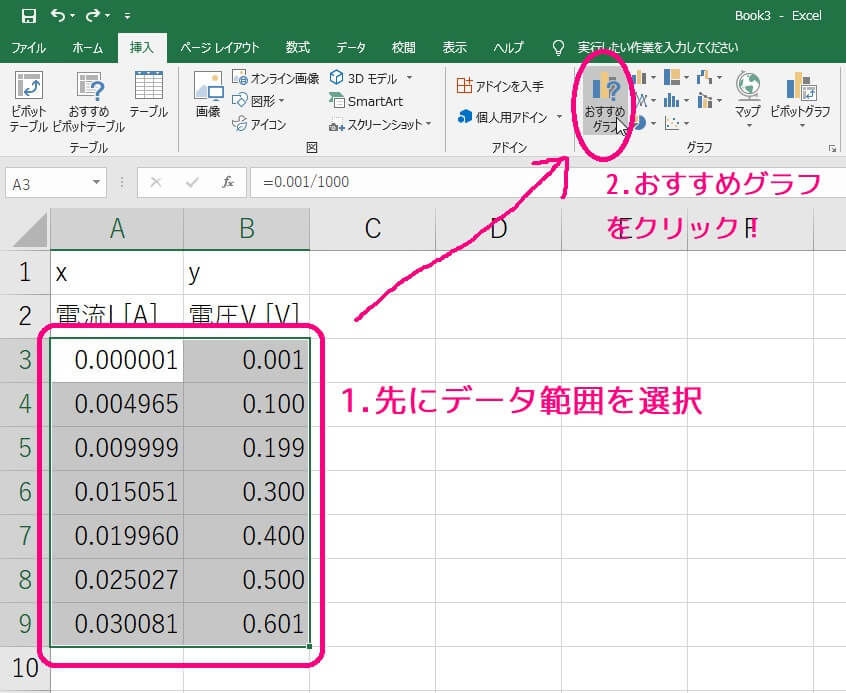The width and height of the screenshot is (846, 693).
Task: Expand the Name Box dropdown arrow
Action: pos(96,182)
